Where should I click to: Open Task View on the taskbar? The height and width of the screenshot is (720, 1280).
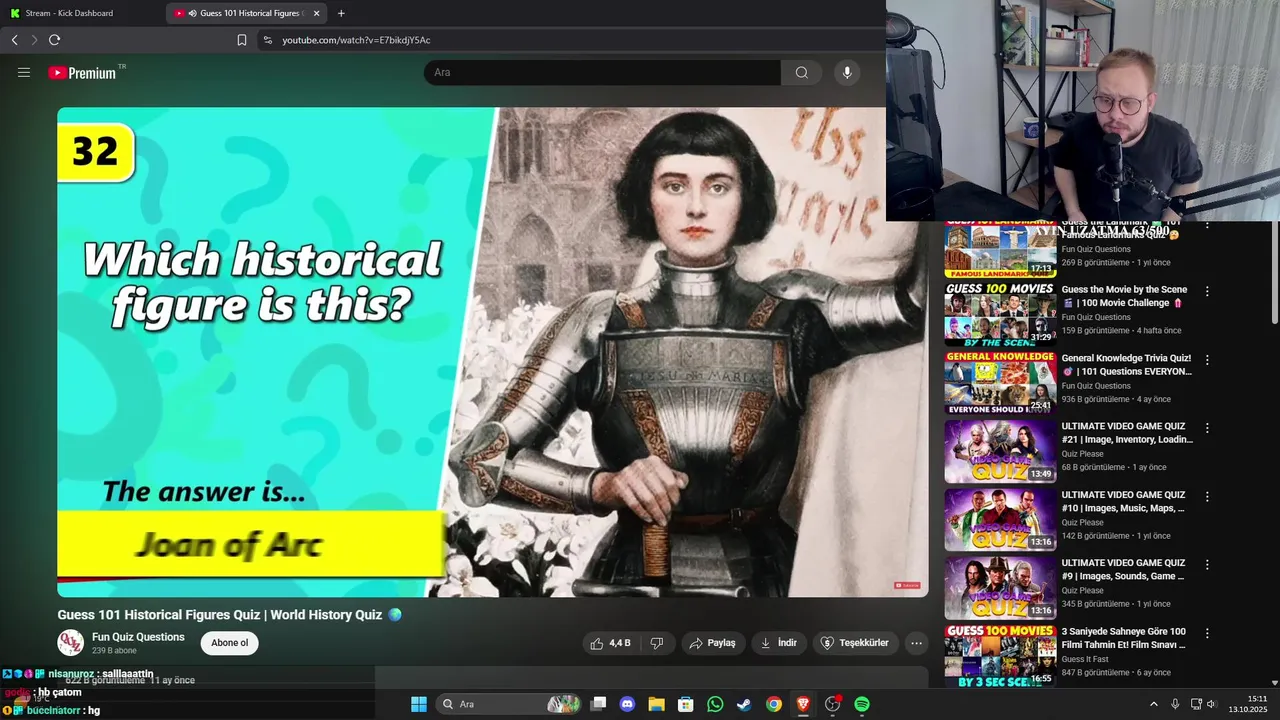pyautogui.click(x=598, y=704)
